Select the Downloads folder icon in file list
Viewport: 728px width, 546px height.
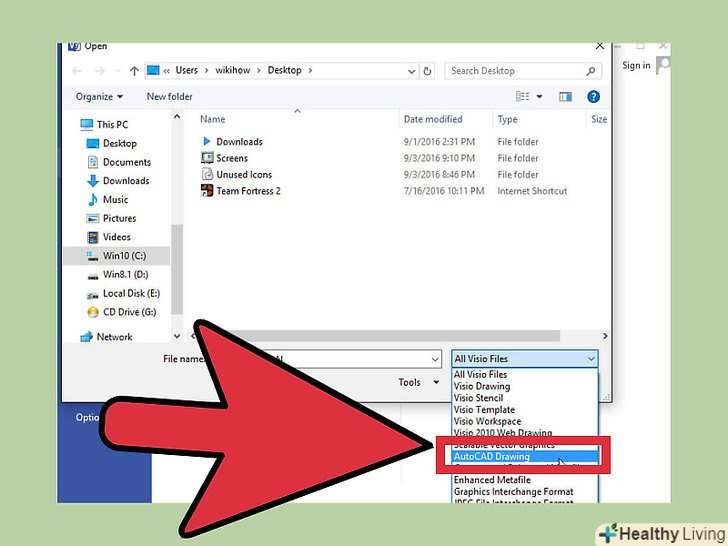pyautogui.click(x=207, y=141)
